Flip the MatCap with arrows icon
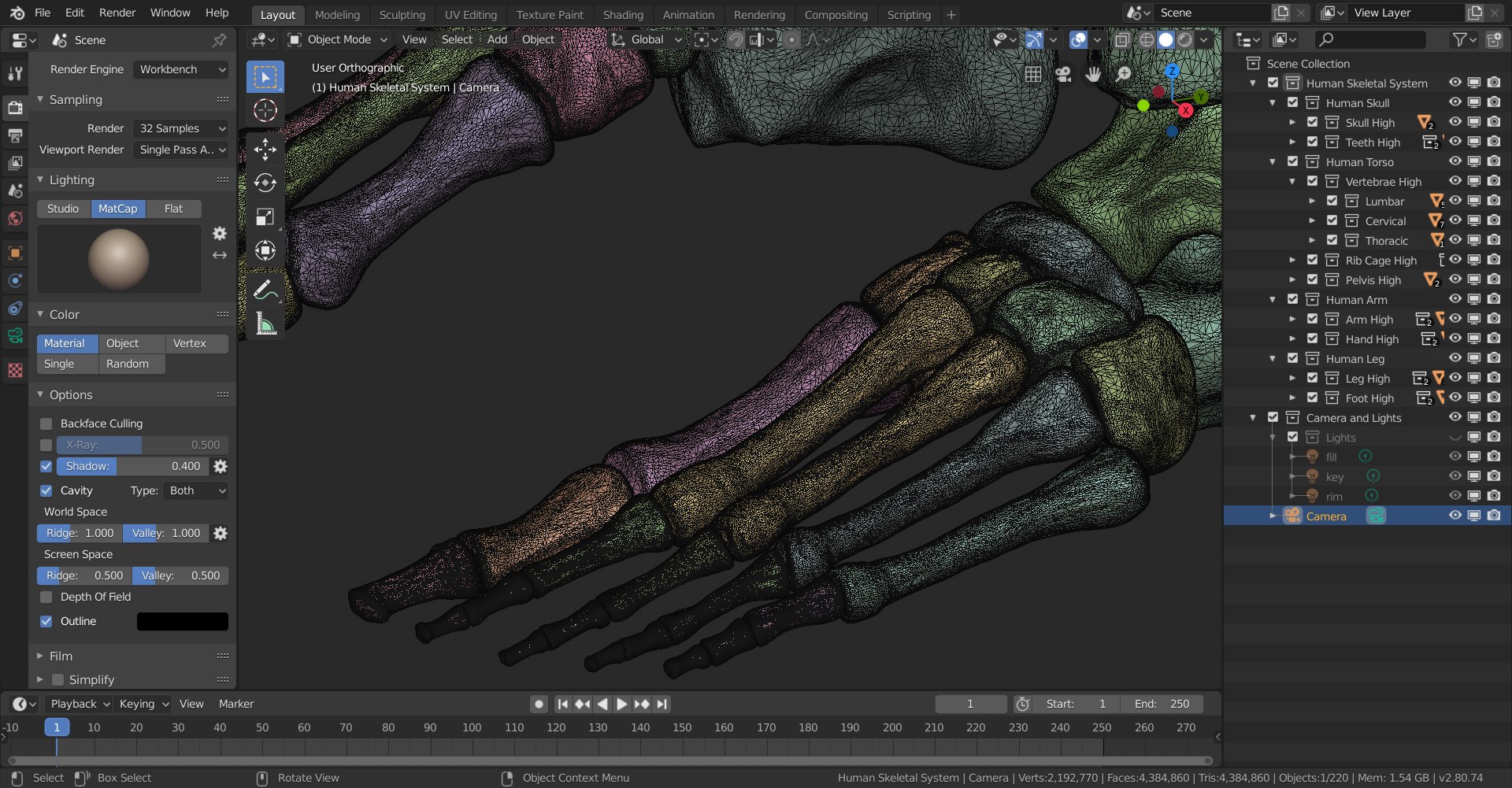The image size is (1512, 788). (x=220, y=255)
